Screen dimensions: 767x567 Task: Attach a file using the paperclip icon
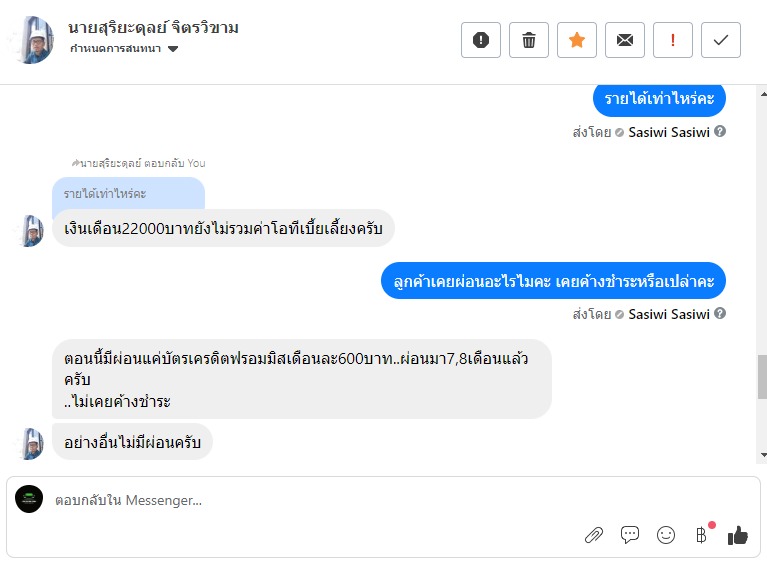594,535
